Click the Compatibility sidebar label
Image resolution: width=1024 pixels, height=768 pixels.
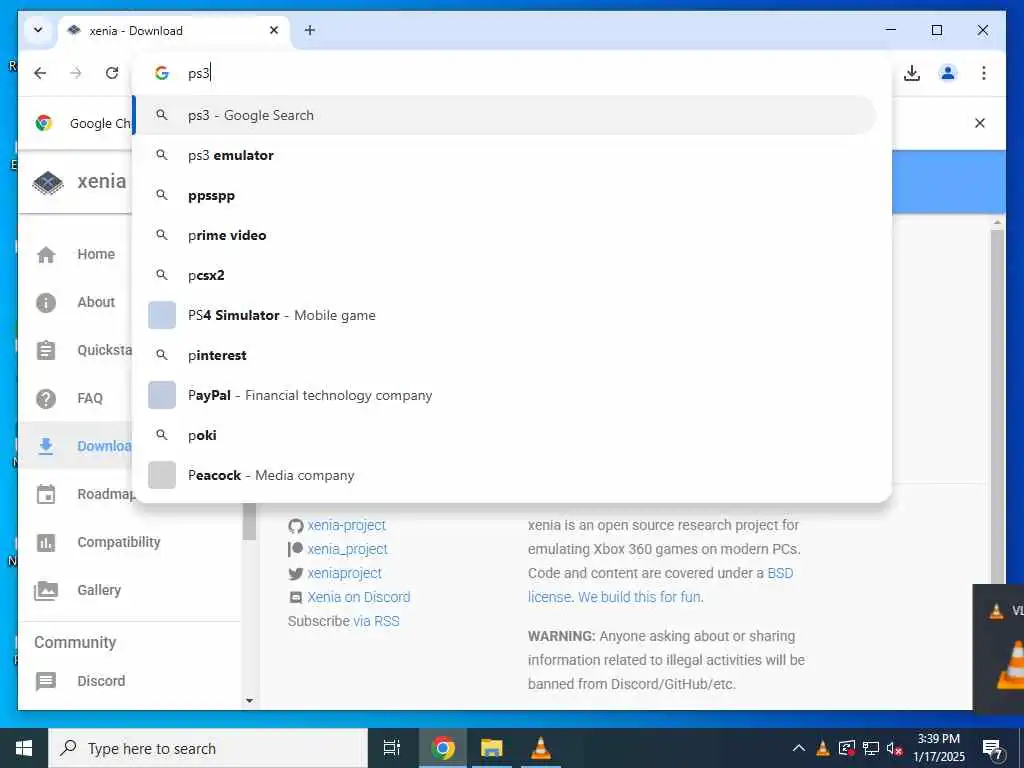pyautogui.click(x=119, y=542)
